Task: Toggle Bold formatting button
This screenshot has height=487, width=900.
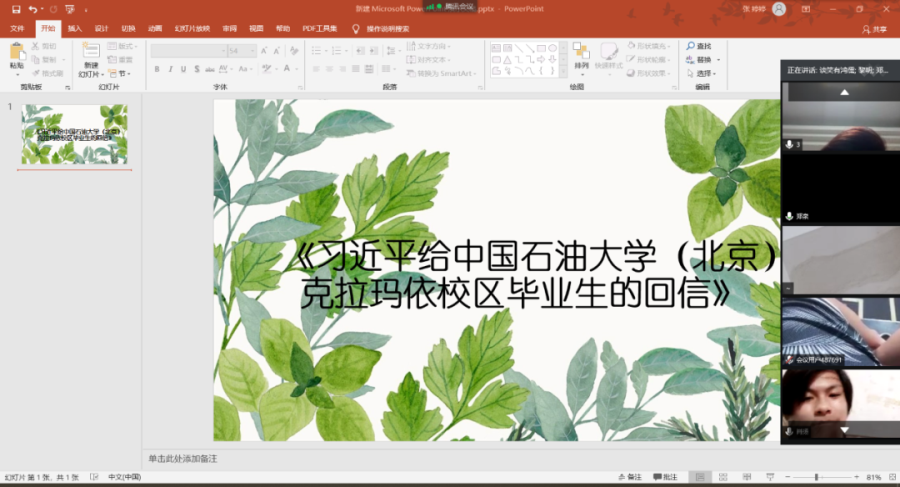Action: coord(157,69)
